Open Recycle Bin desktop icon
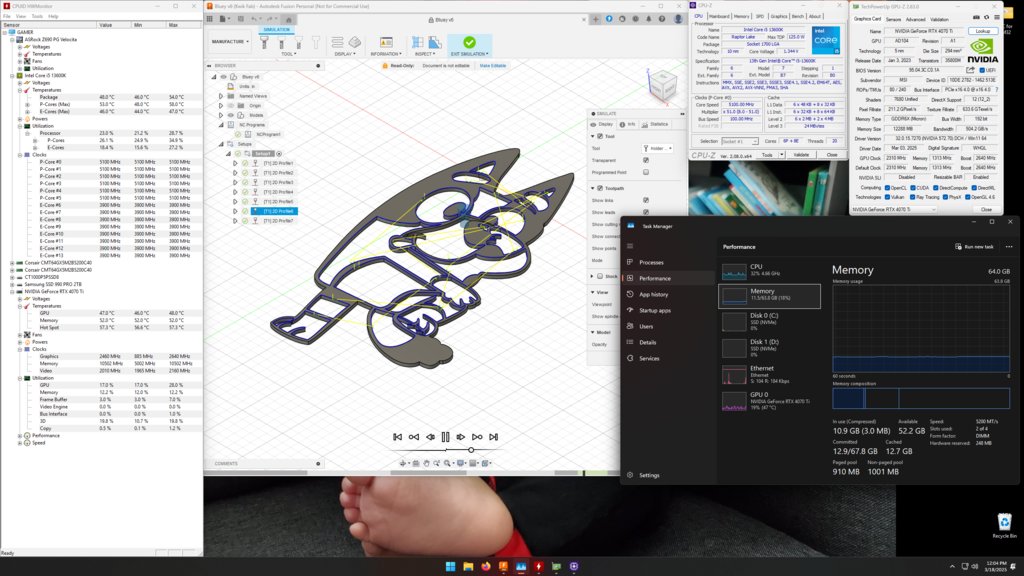 pyautogui.click(x=1004, y=525)
